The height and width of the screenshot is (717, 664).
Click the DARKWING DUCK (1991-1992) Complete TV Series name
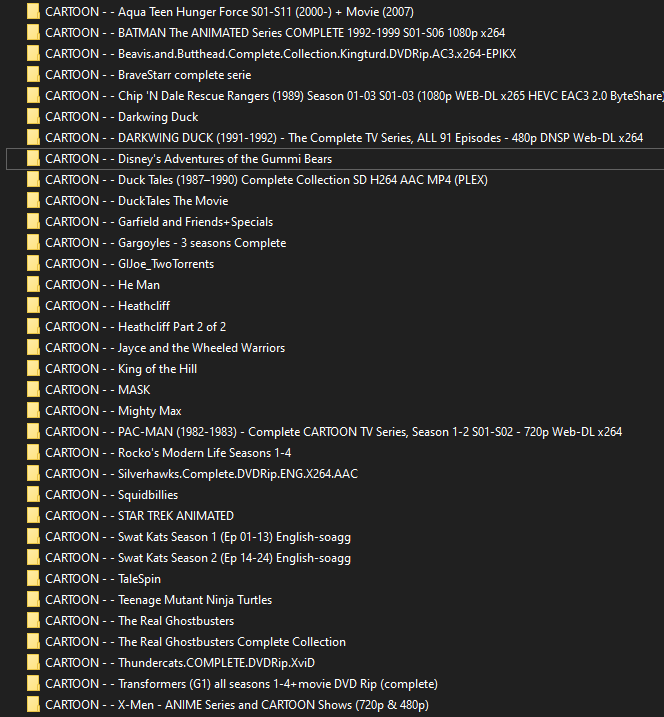tap(344, 138)
